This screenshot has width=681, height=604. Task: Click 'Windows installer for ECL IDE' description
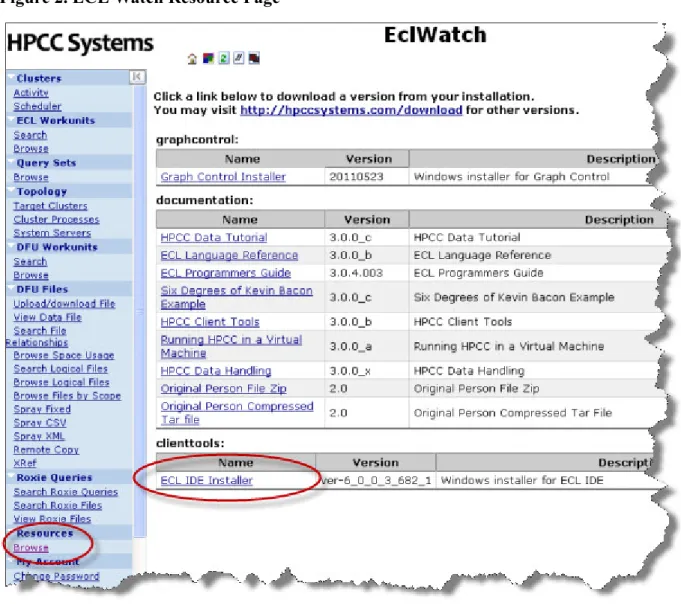pyautogui.click(x=522, y=480)
